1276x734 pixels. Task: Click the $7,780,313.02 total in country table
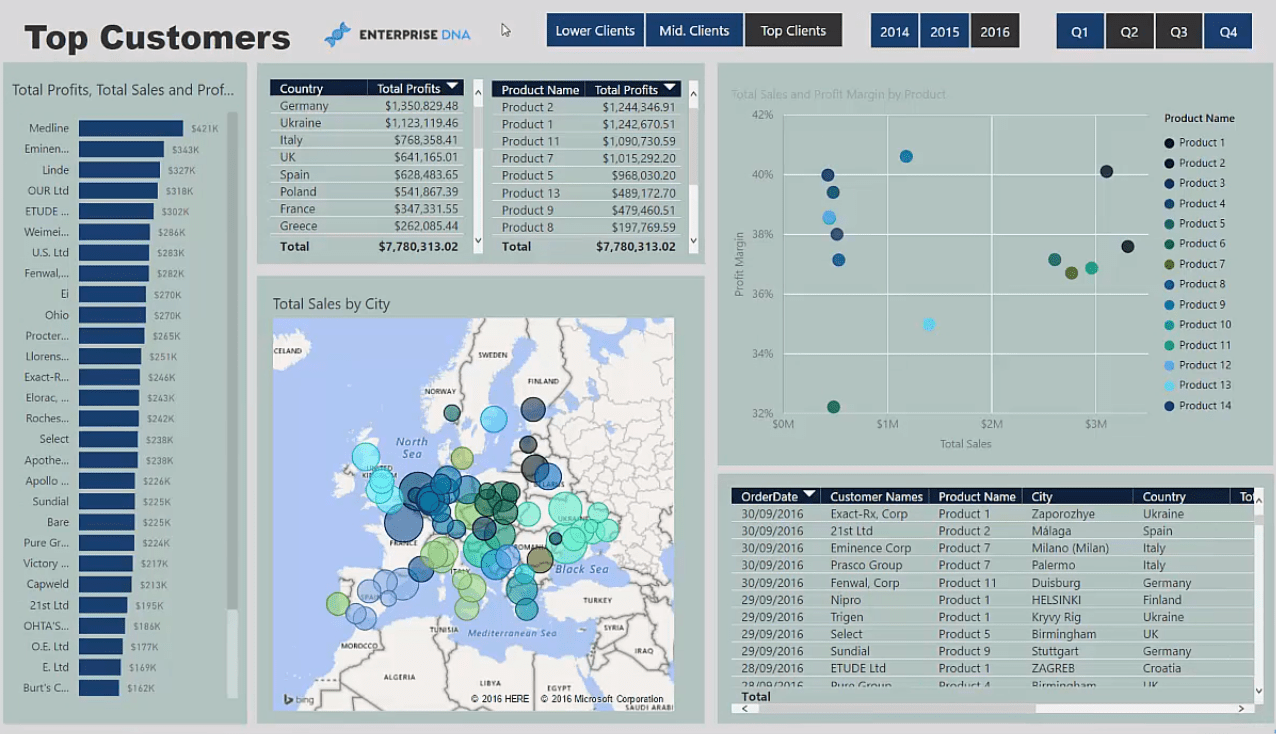(418, 245)
